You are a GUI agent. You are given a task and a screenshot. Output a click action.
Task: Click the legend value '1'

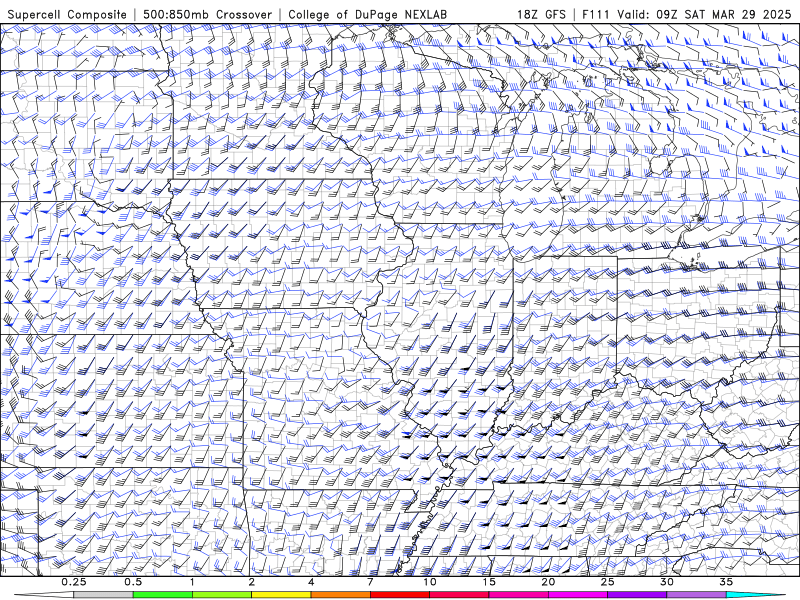[x=192, y=582]
